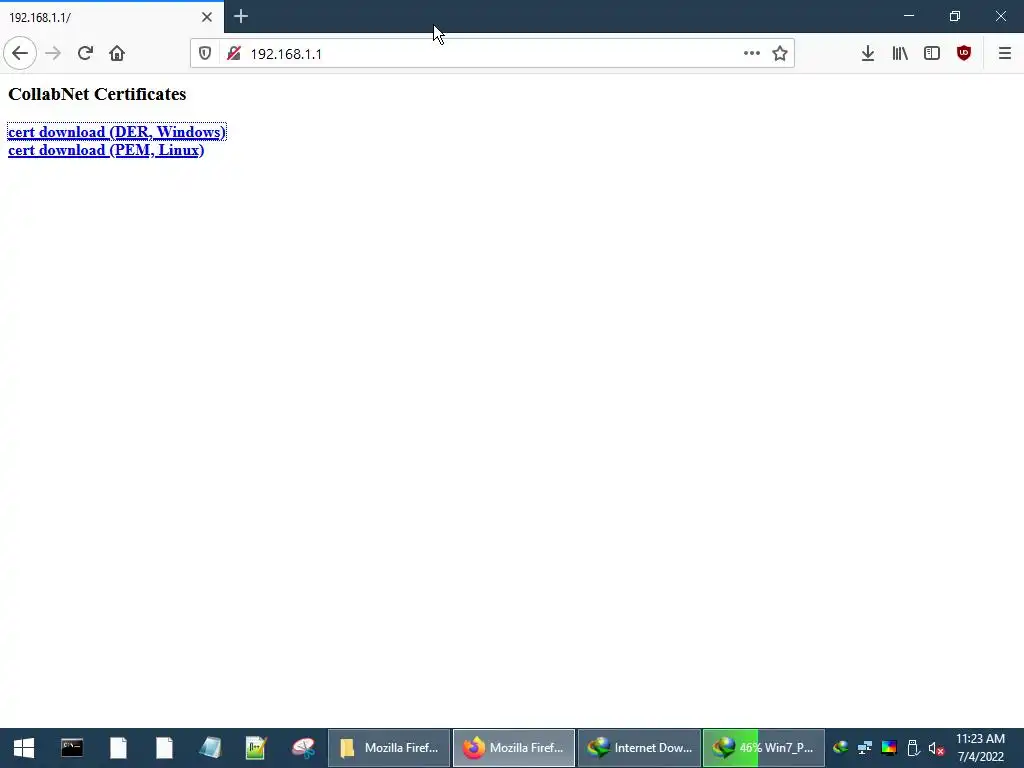Viewport: 1024px width, 768px height.
Task: Select the 192.168.1.1/ browser tab
Action: point(112,17)
